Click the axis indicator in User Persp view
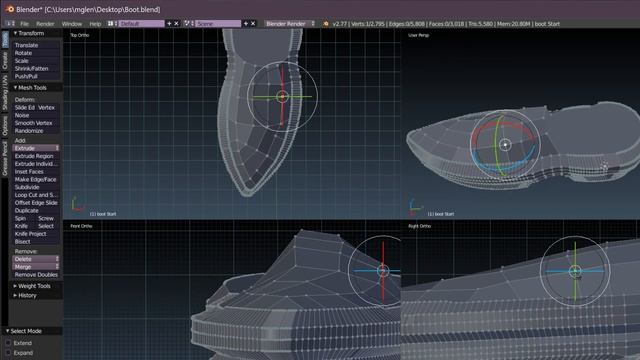This screenshot has width=640, height=360. [415, 206]
